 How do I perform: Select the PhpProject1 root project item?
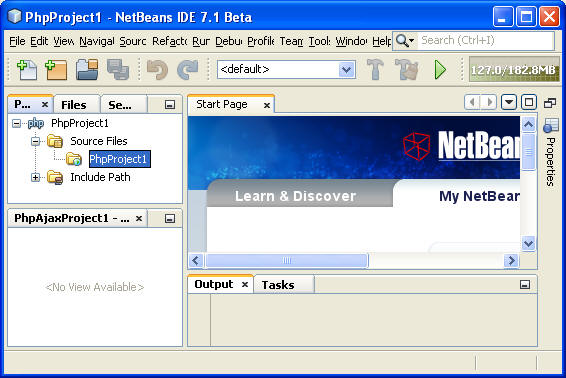coord(80,123)
